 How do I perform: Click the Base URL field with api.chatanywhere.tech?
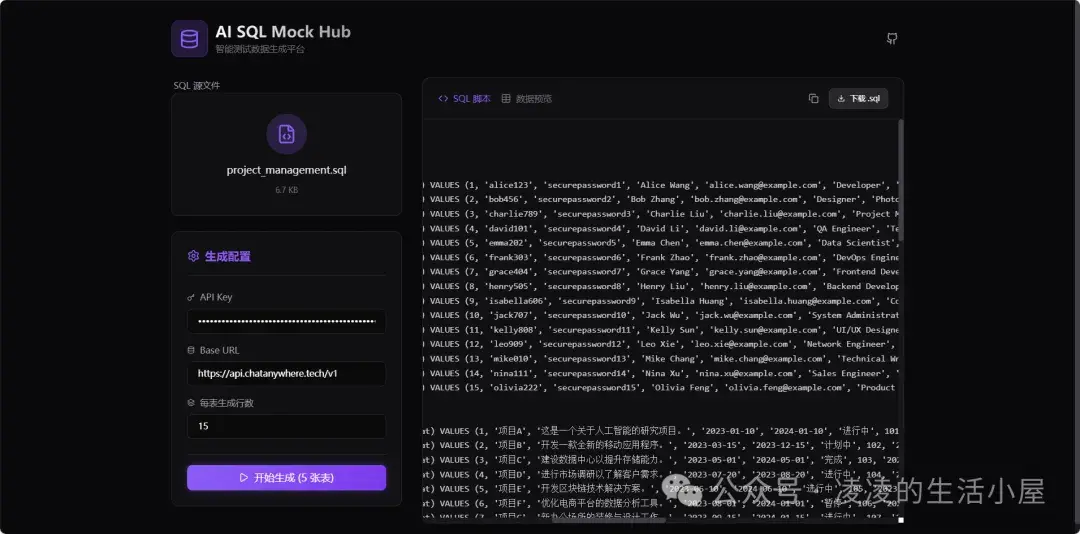coord(286,374)
